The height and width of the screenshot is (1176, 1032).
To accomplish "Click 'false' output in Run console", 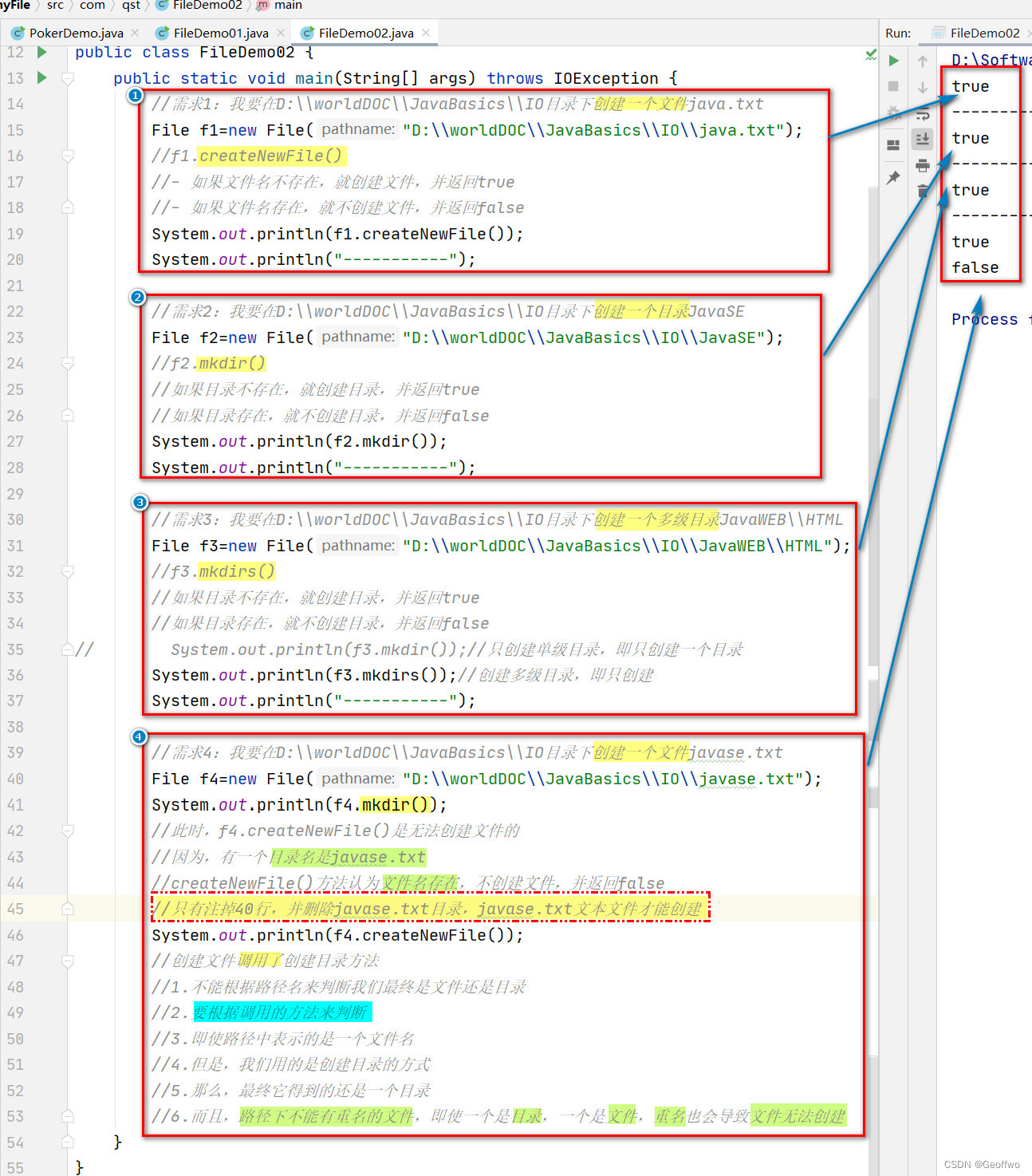I will click(x=975, y=267).
